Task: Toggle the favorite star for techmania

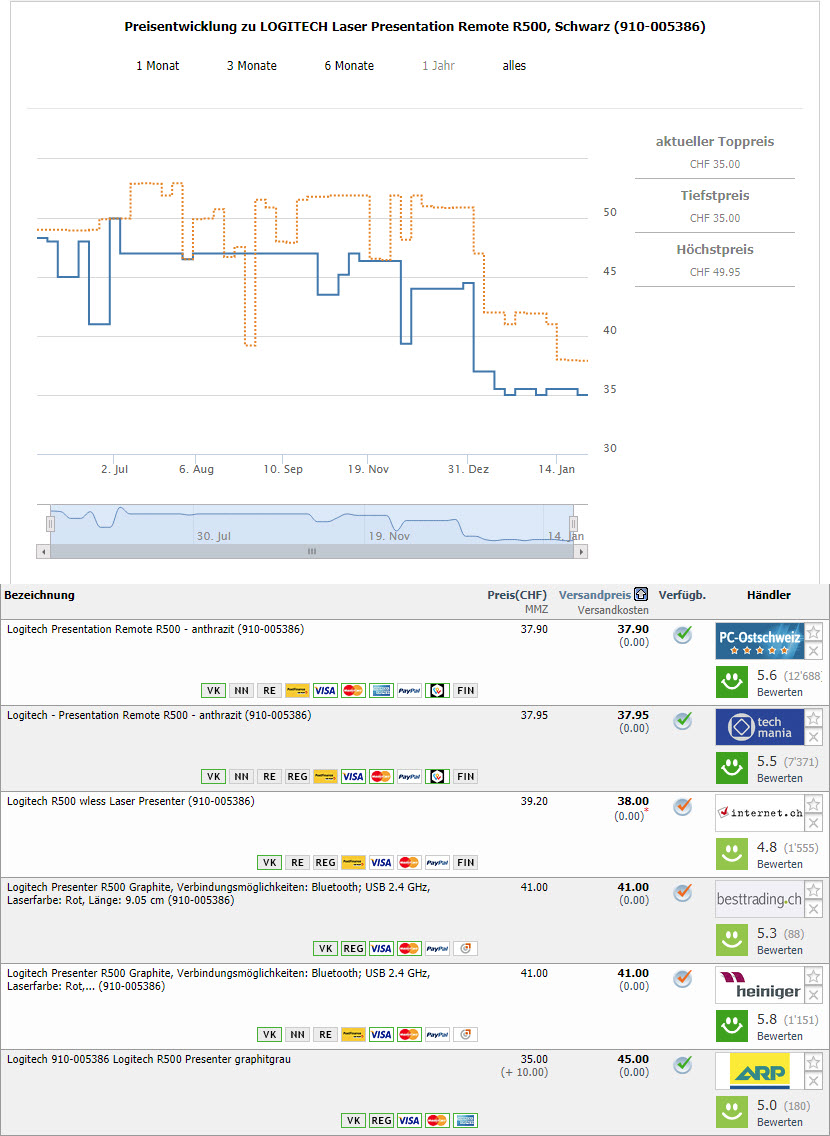Action: 814,718
